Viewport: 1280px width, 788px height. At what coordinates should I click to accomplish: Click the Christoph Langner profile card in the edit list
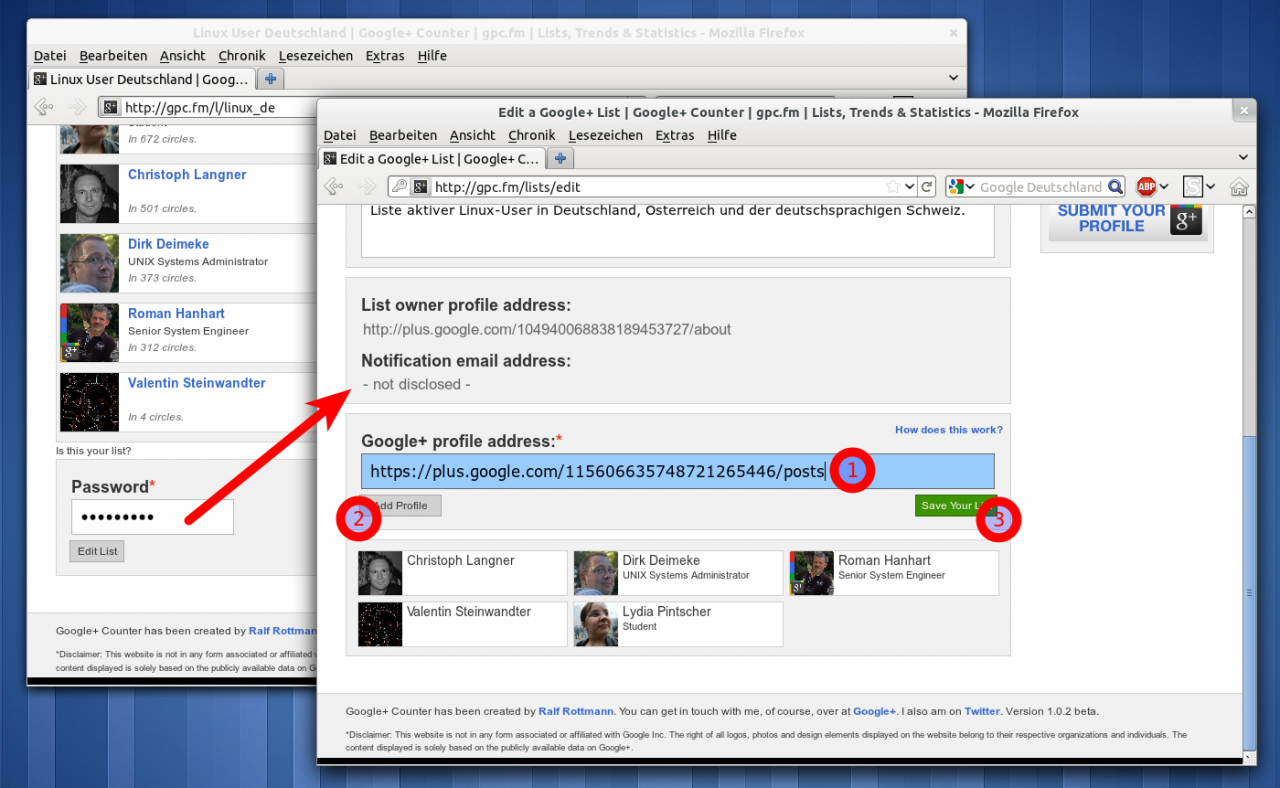(x=462, y=573)
